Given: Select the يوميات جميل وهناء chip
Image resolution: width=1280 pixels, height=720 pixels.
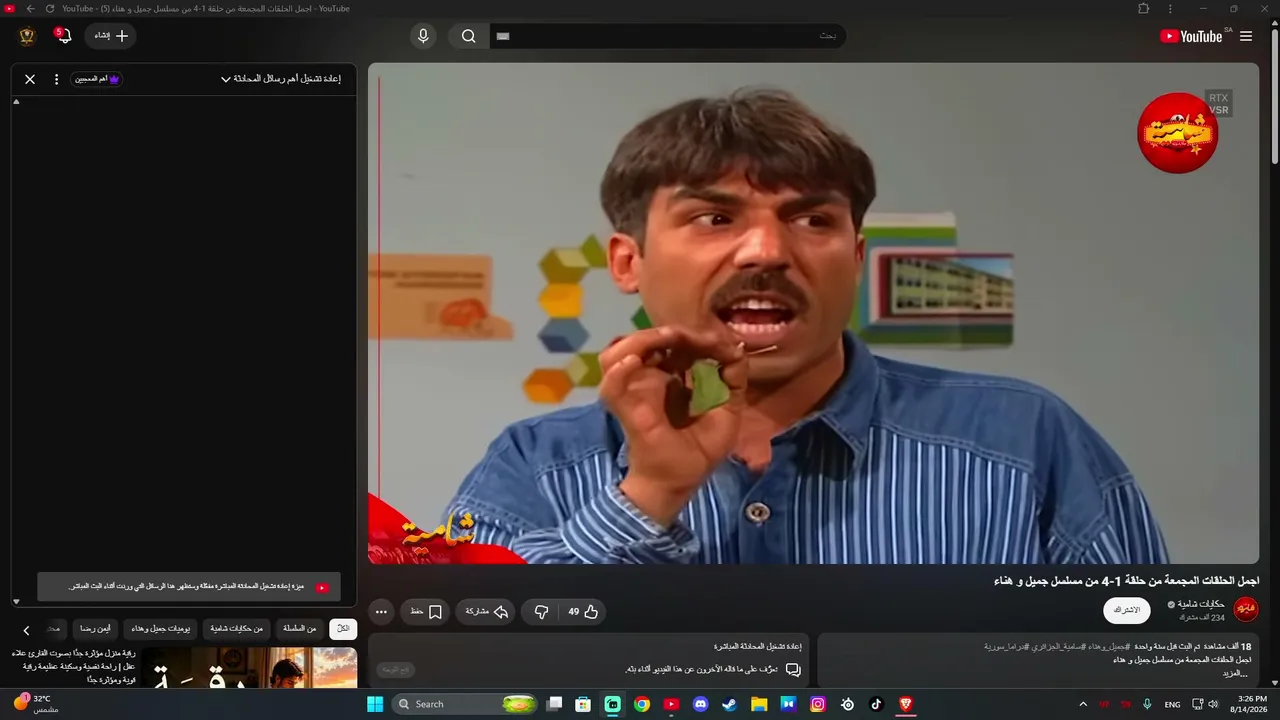Looking at the screenshot, I should coord(160,629).
